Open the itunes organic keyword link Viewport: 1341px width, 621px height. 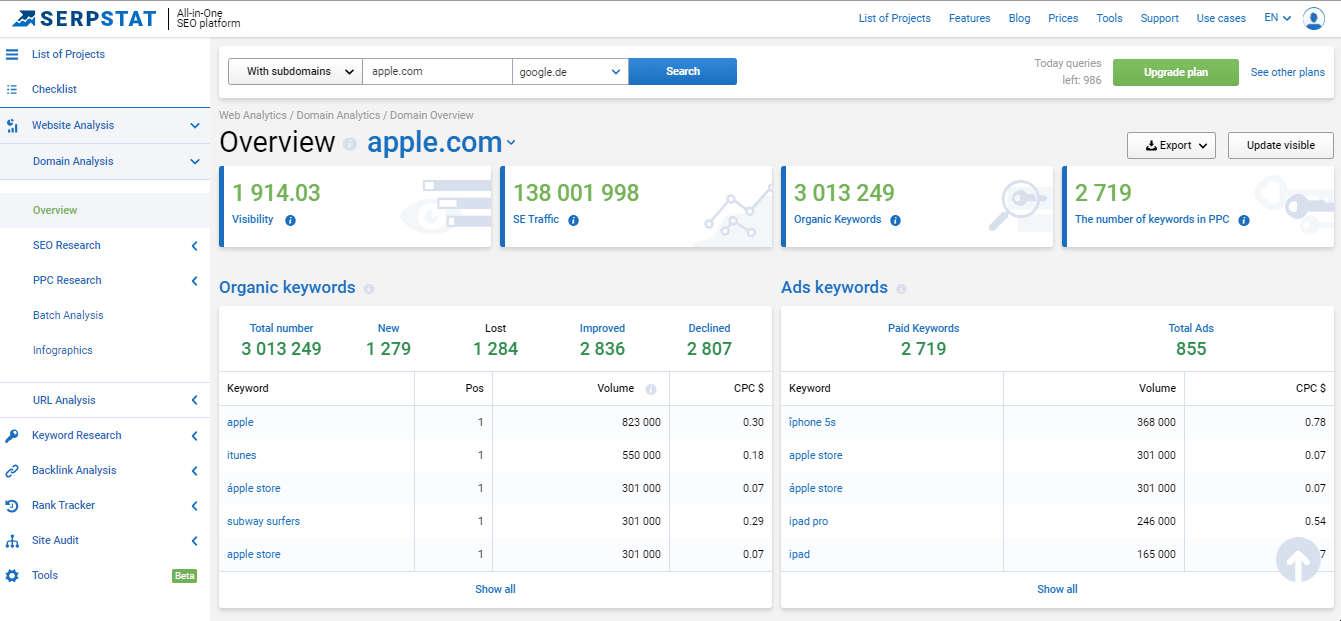241,455
